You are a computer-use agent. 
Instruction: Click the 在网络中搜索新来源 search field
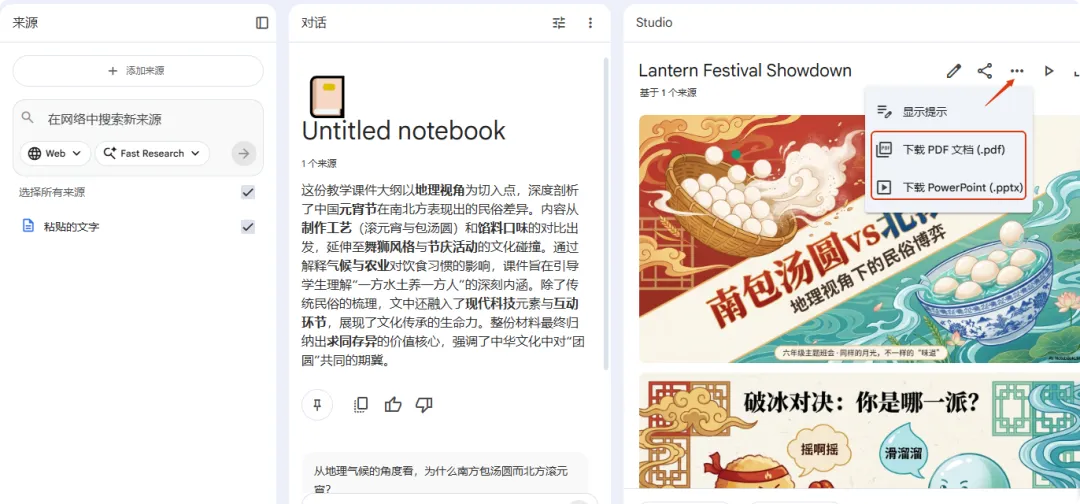(x=138, y=119)
